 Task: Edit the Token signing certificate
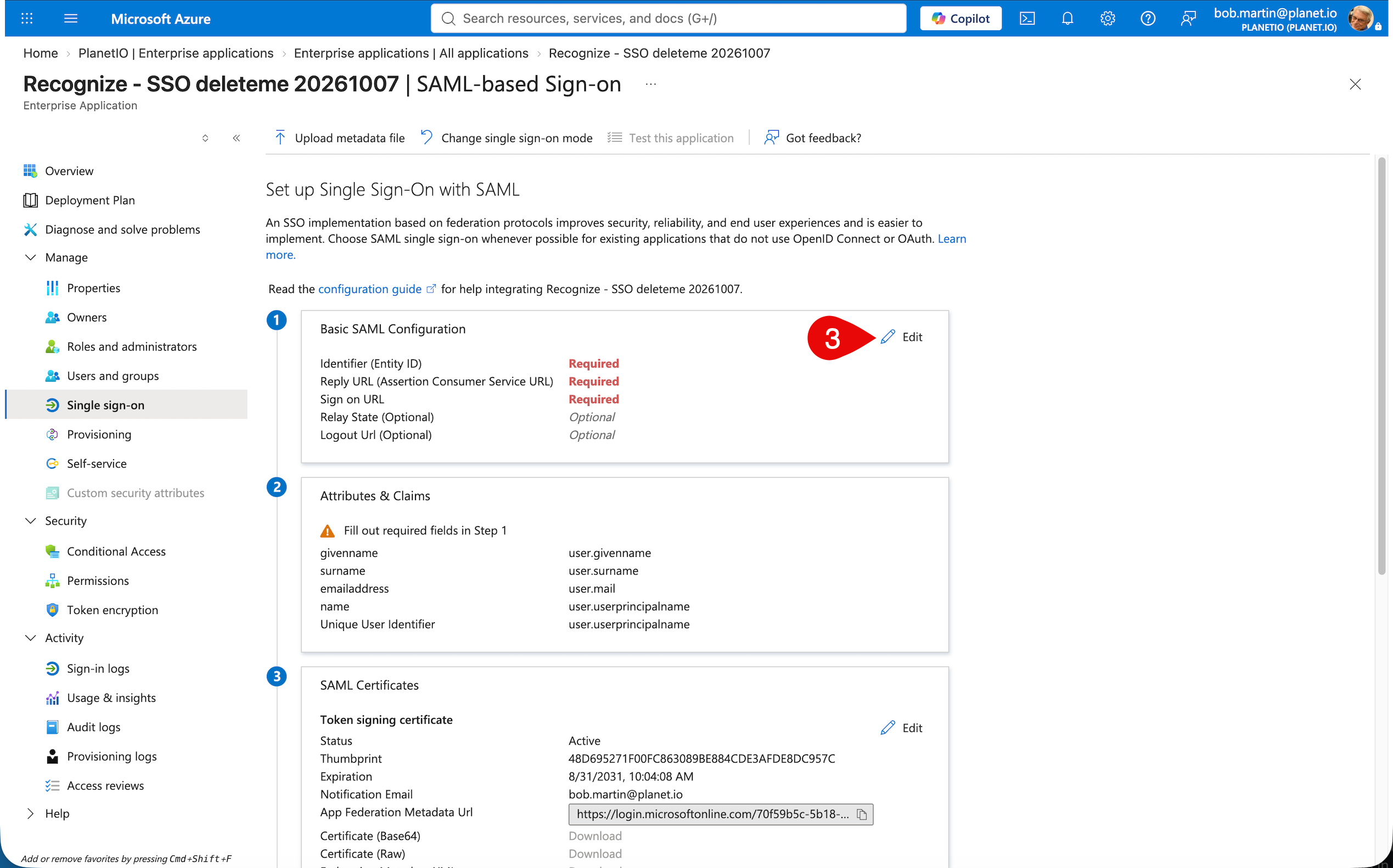tap(901, 728)
